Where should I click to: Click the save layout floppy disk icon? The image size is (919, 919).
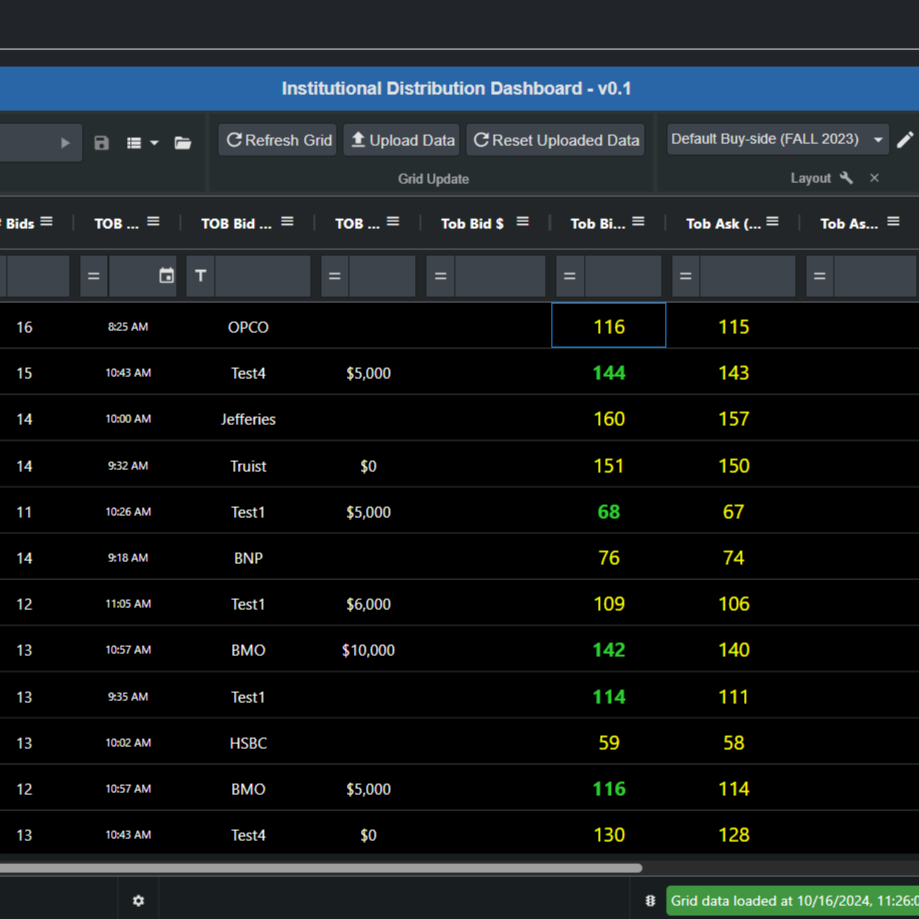click(x=101, y=142)
